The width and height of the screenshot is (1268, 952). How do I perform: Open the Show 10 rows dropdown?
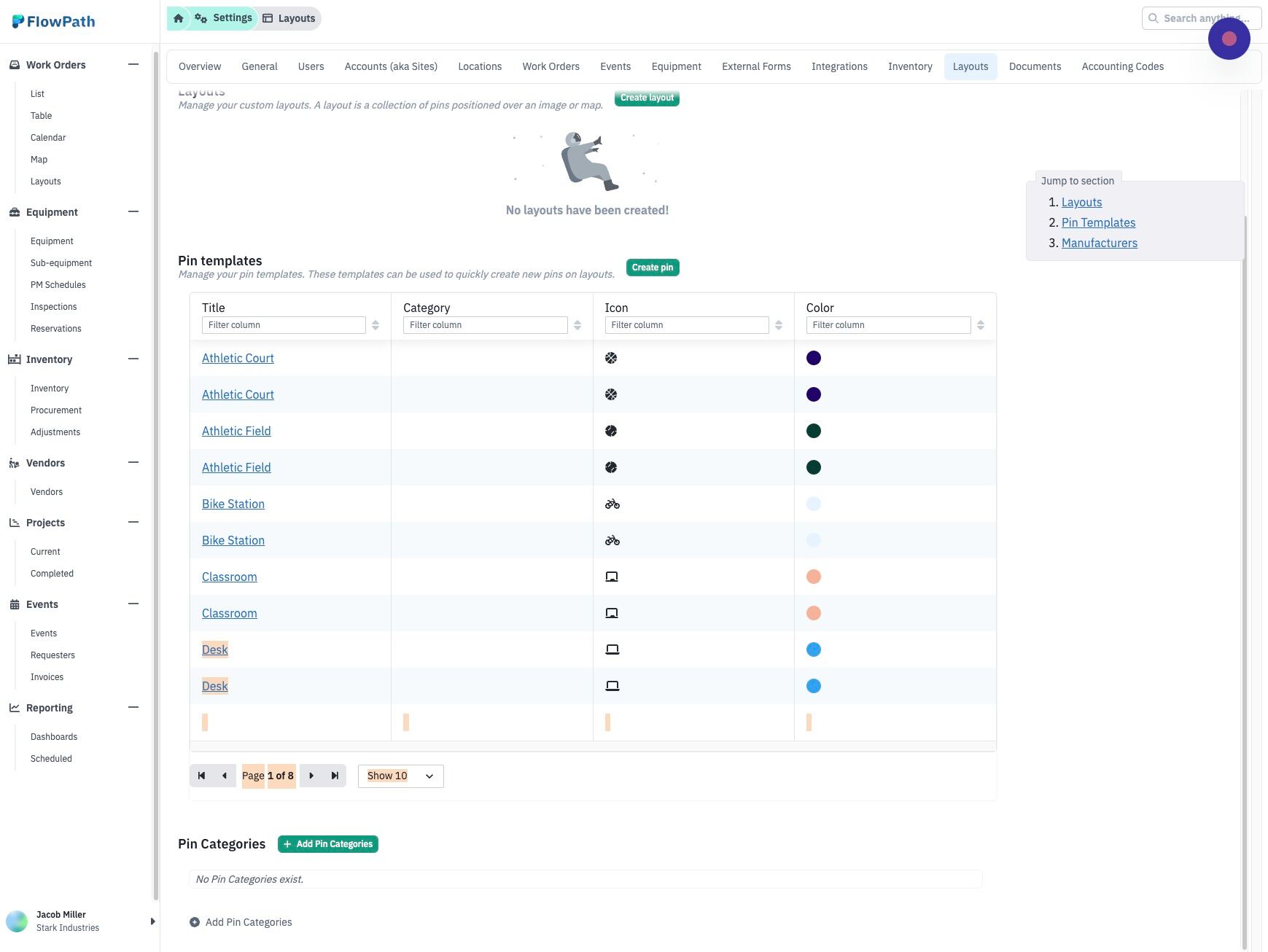point(401,776)
